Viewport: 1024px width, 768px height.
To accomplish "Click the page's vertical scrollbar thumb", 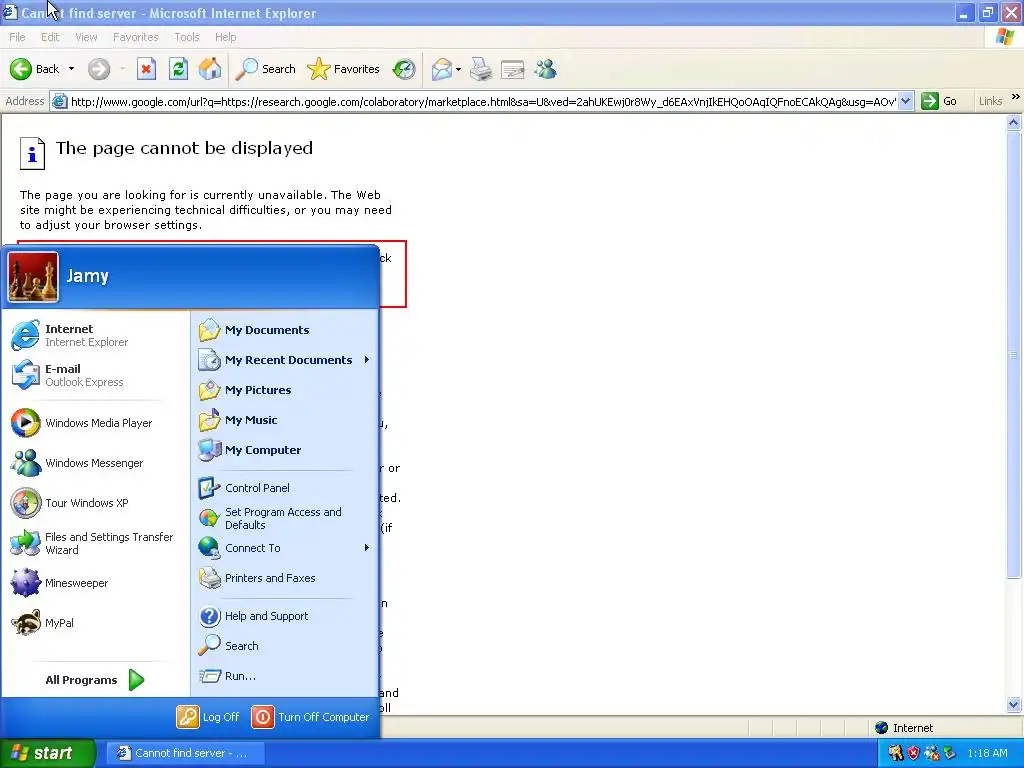I will point(1014,355).
